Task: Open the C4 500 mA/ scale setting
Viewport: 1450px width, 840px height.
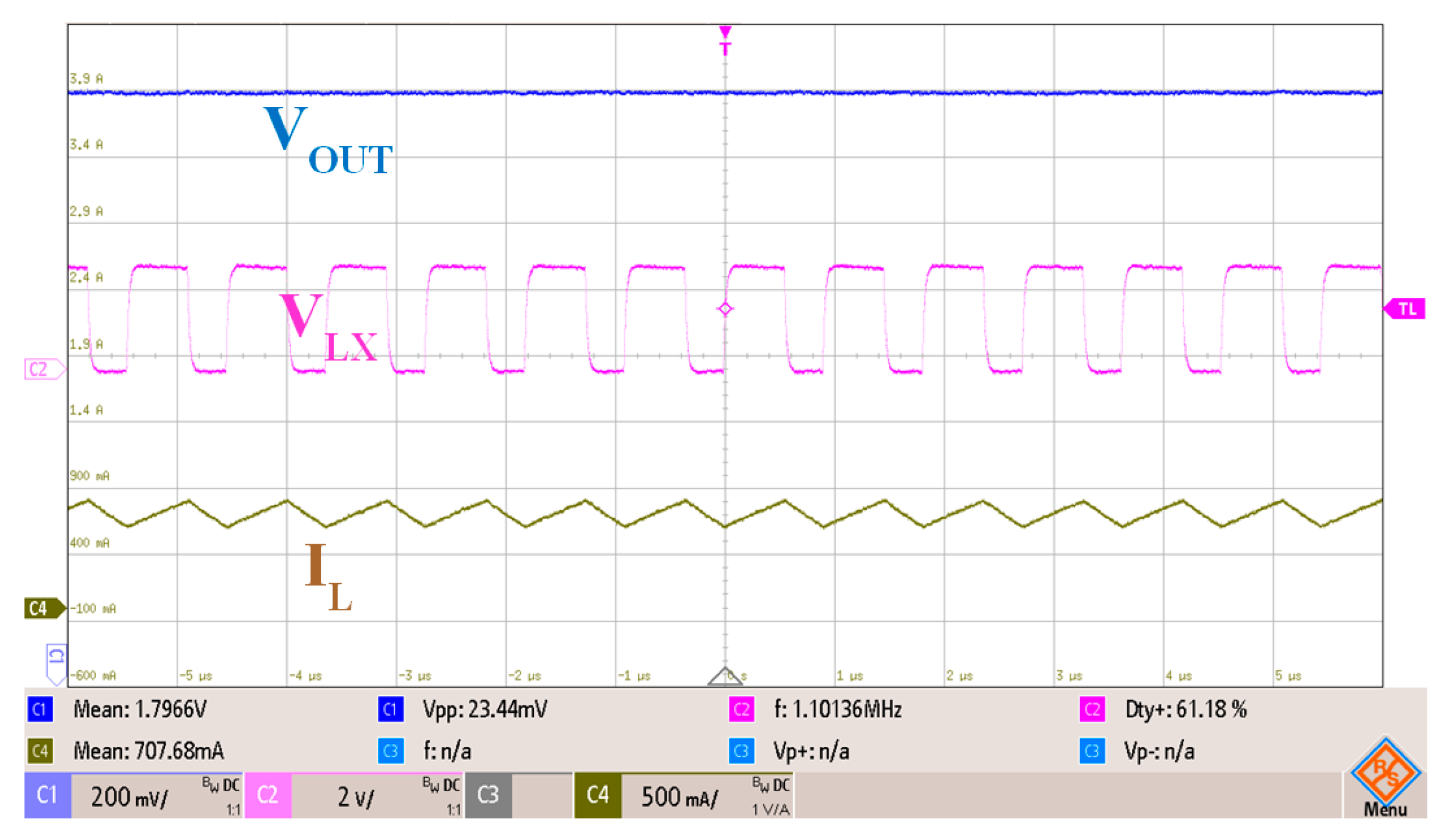Action: coord(681,797)
